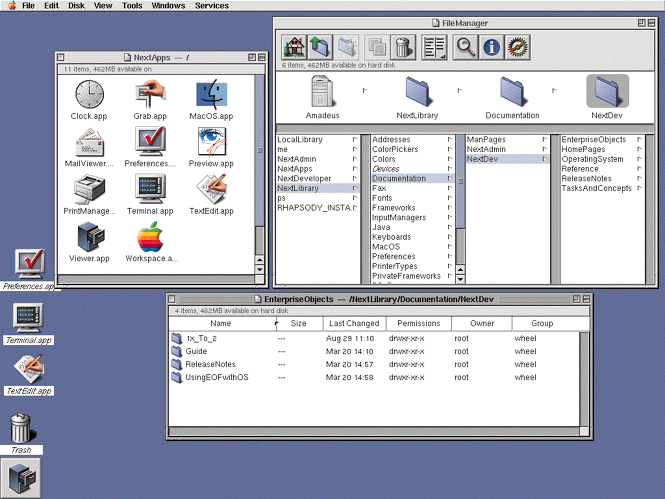Open the Edit menu

click(x=51, y=6)
